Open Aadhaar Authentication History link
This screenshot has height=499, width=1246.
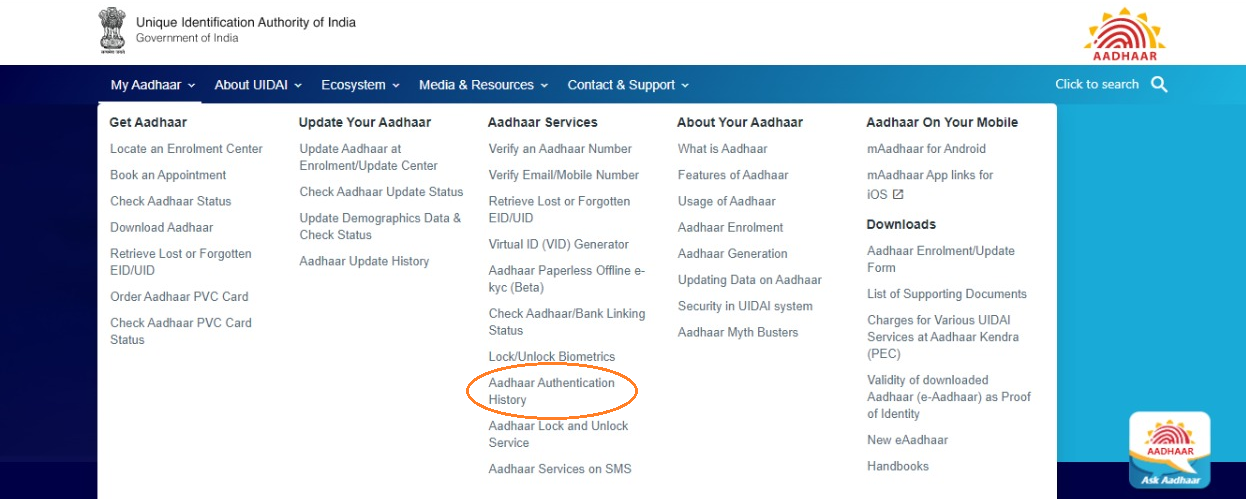[551, 391]
